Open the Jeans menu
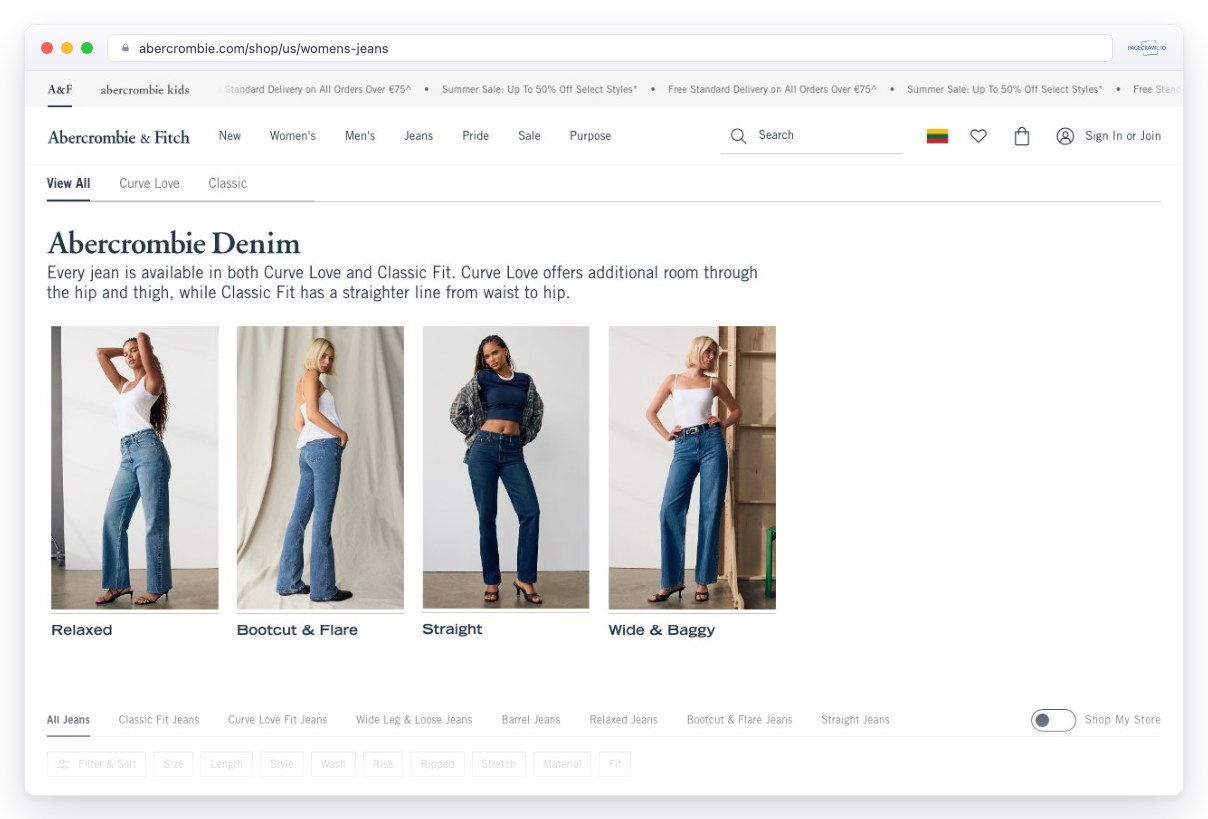1208x819 pixels. click(419, 136)
